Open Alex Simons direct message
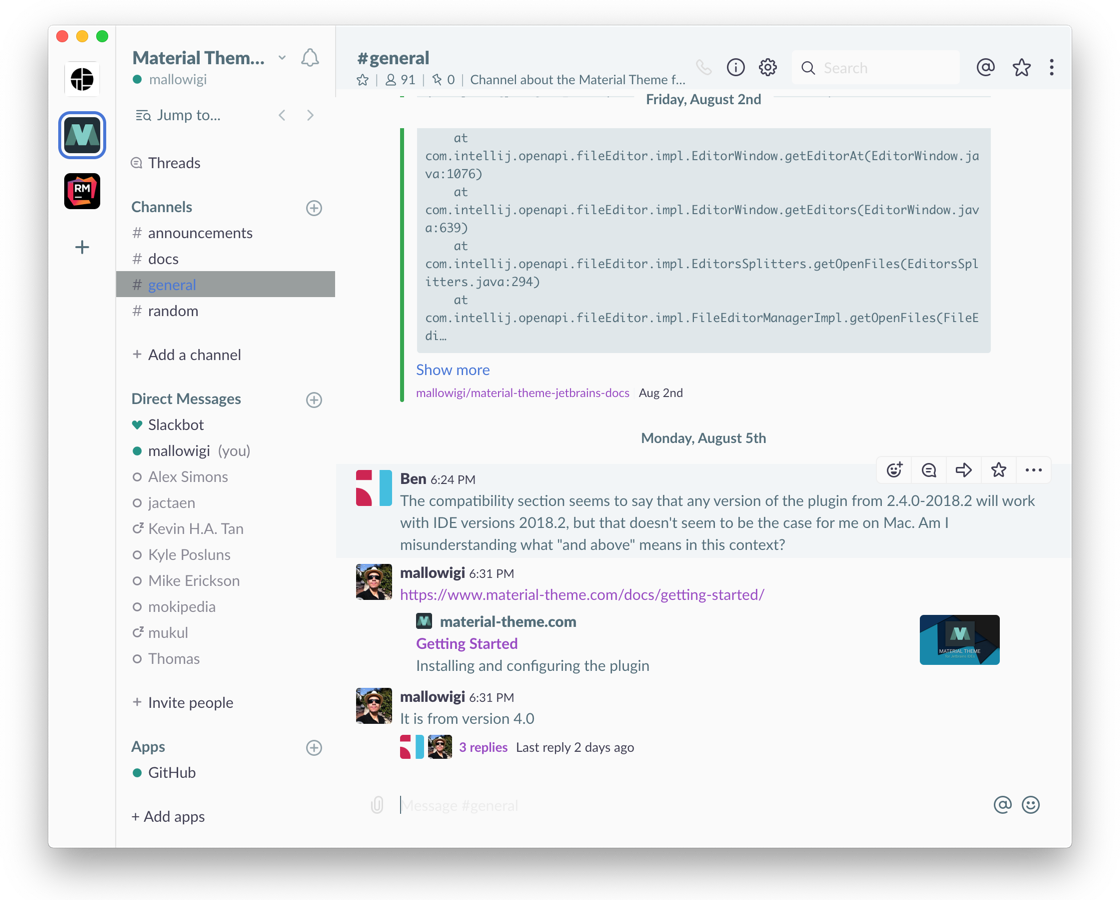Screen dimensions: 1120x900 [225, 476]
